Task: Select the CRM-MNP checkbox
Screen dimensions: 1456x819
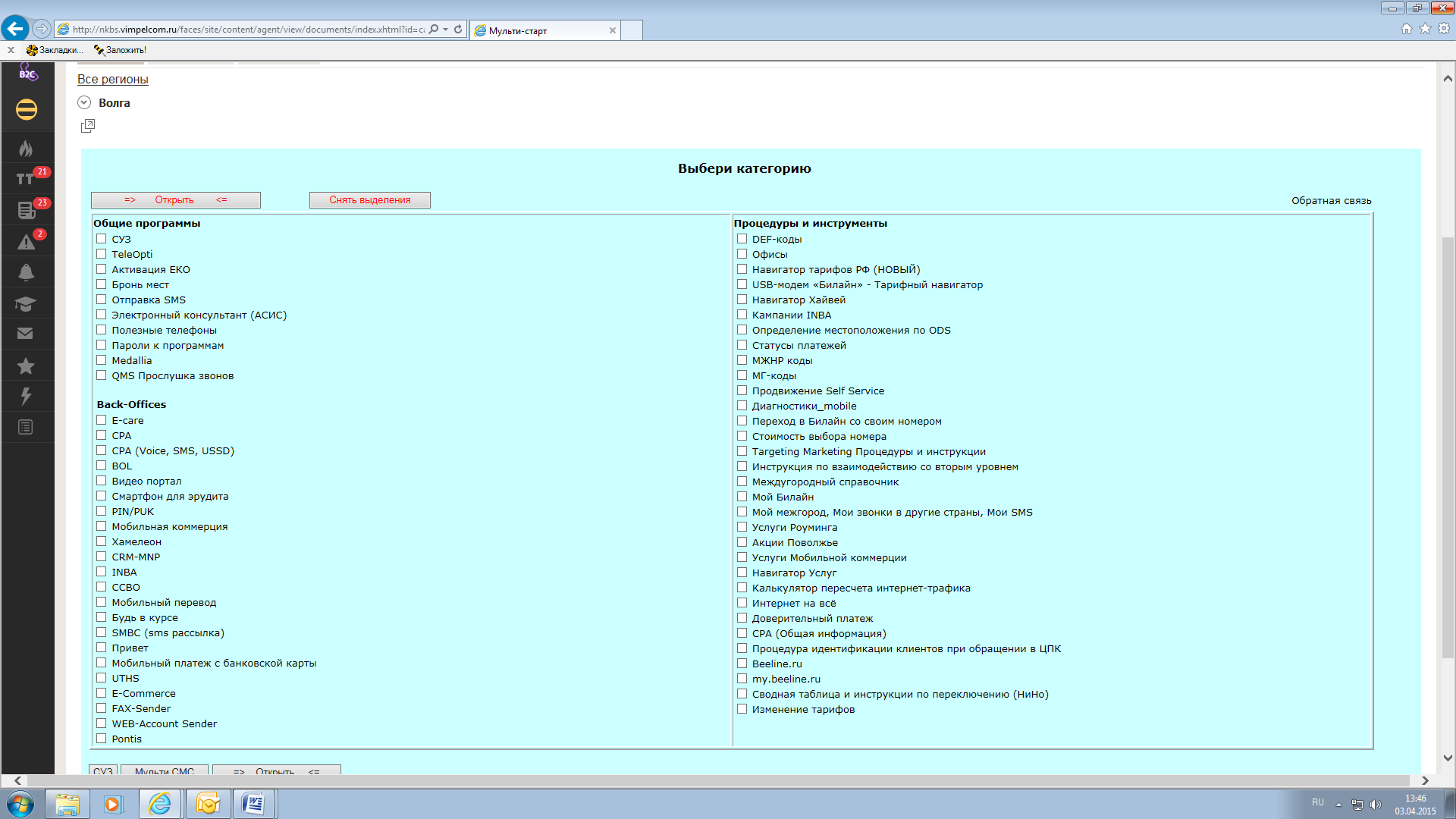Action: coord(102,557)
